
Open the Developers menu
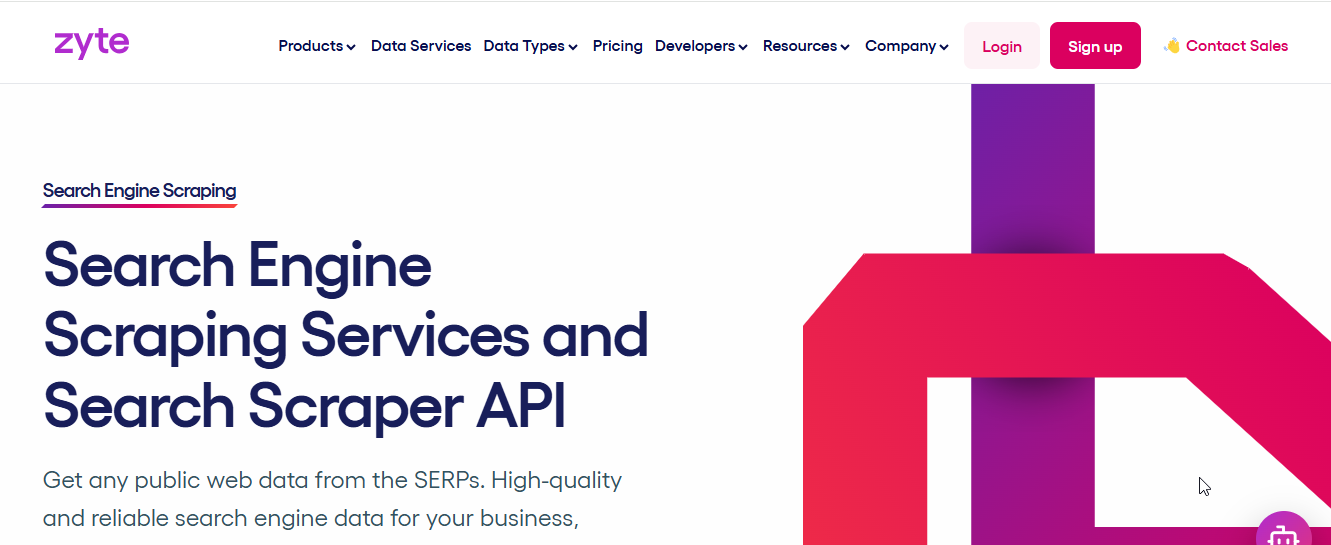(701, 46)
